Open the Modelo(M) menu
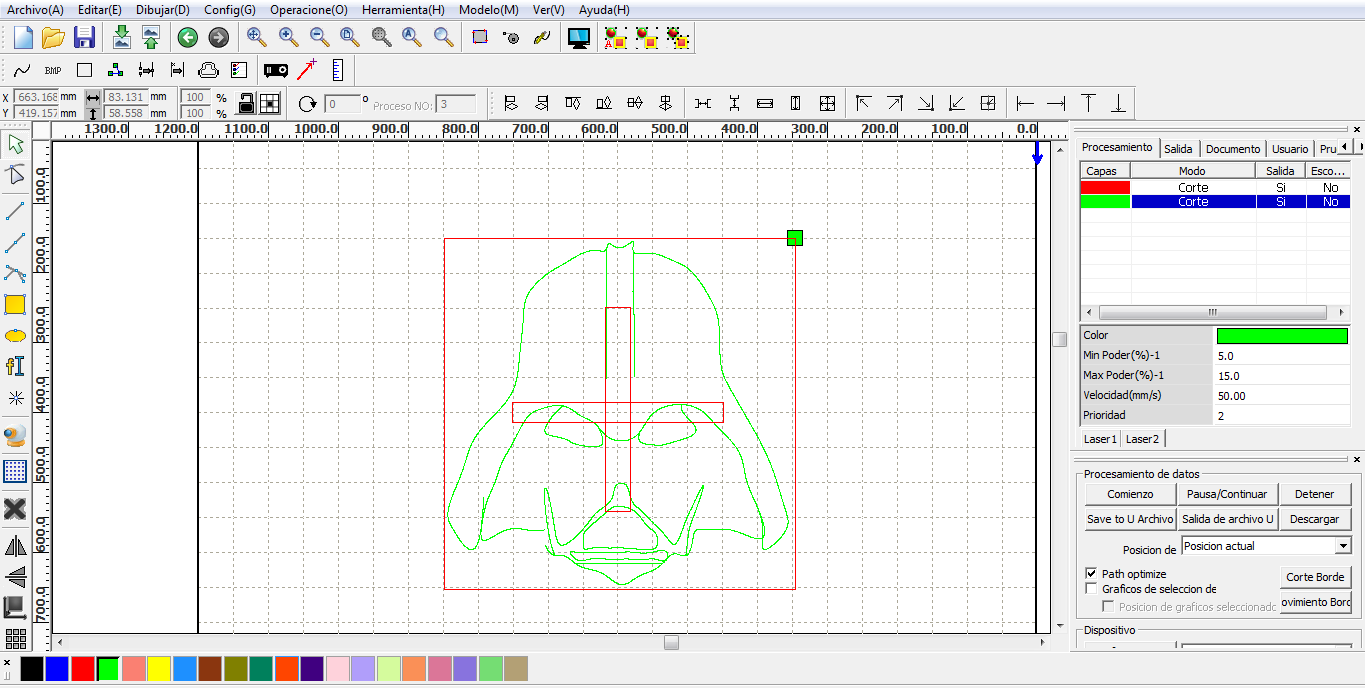Screen dimensions: 1365x688 488,9
